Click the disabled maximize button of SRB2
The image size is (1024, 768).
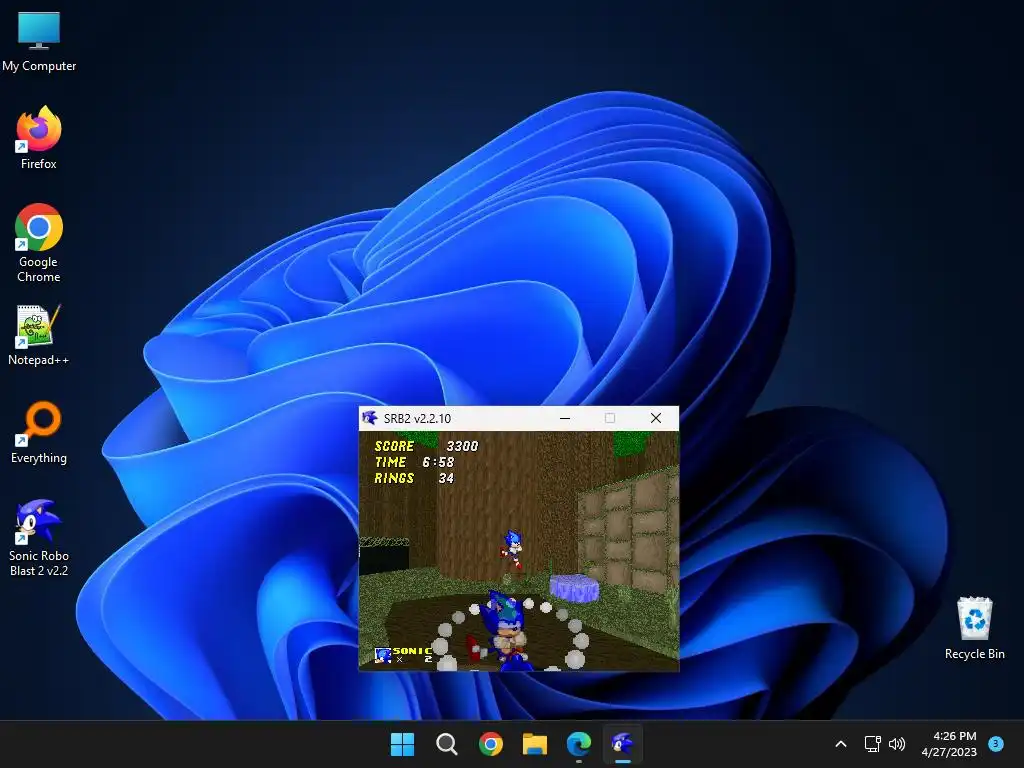(x=610, y=418)
